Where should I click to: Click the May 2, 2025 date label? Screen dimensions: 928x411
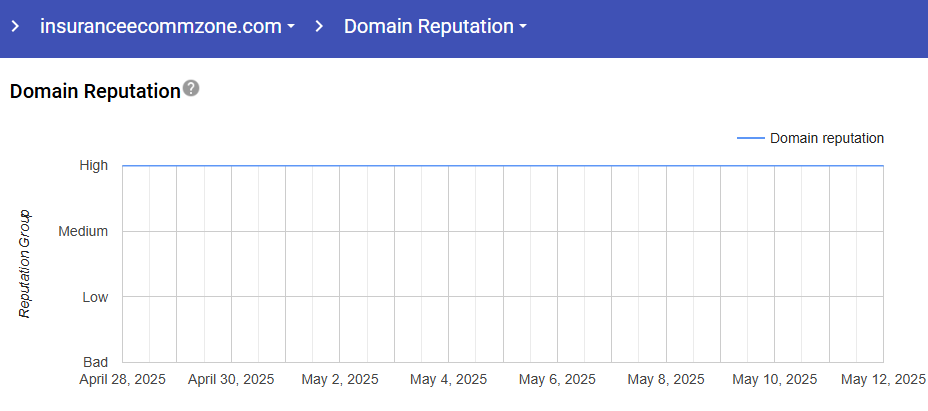coord(340,380)
